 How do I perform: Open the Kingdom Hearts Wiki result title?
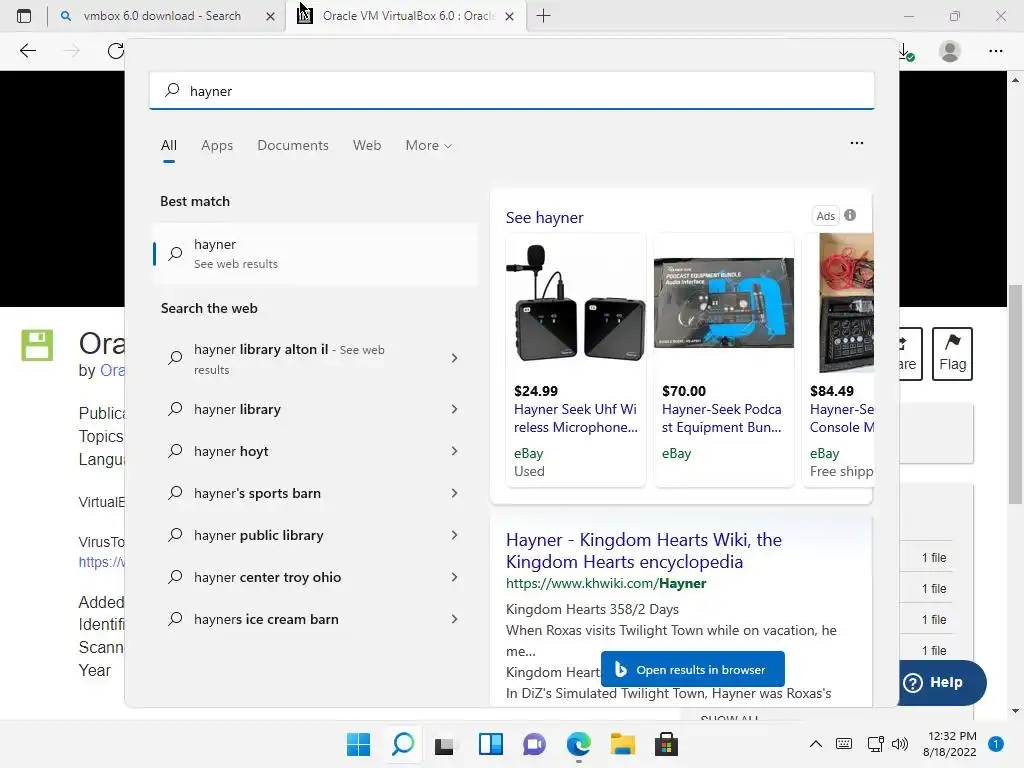643,551
